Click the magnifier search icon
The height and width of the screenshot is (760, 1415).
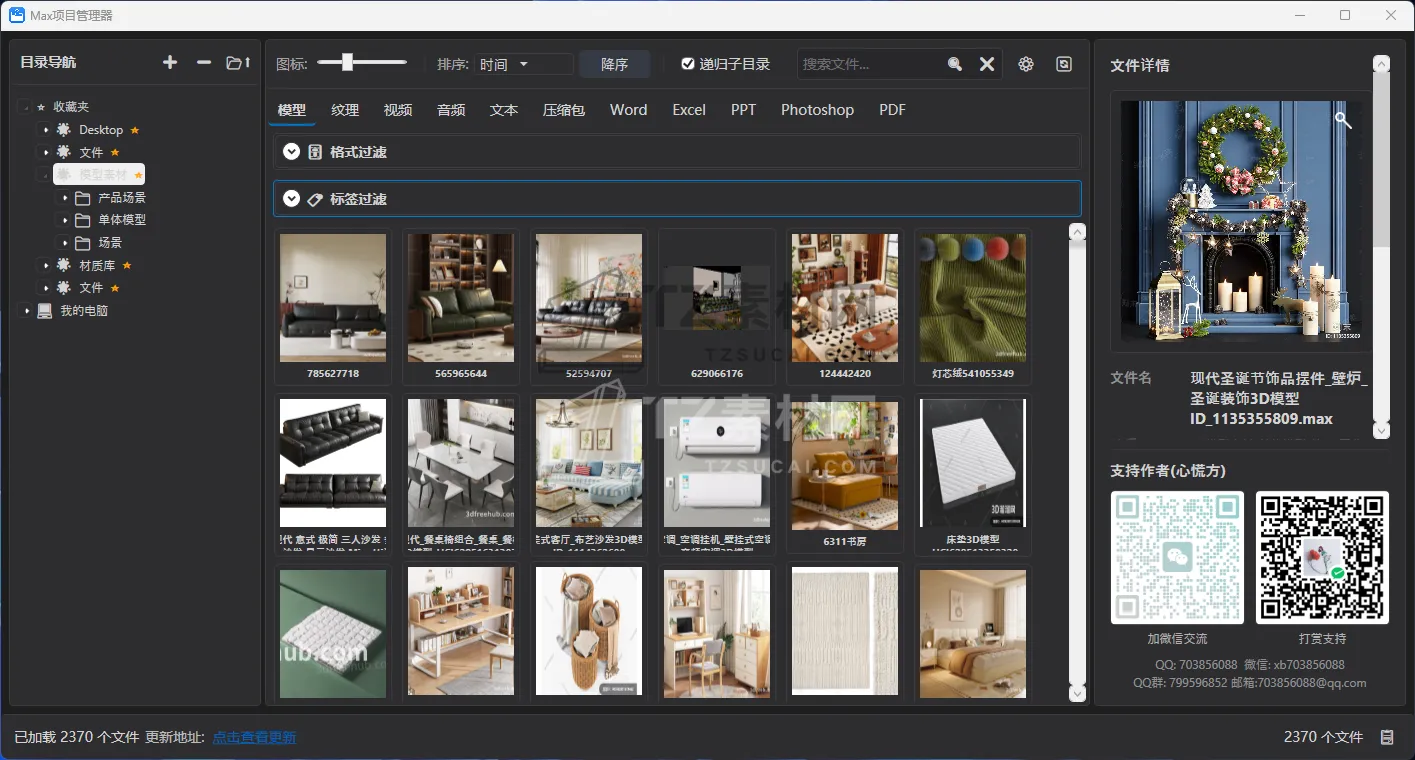click(955, 64)
